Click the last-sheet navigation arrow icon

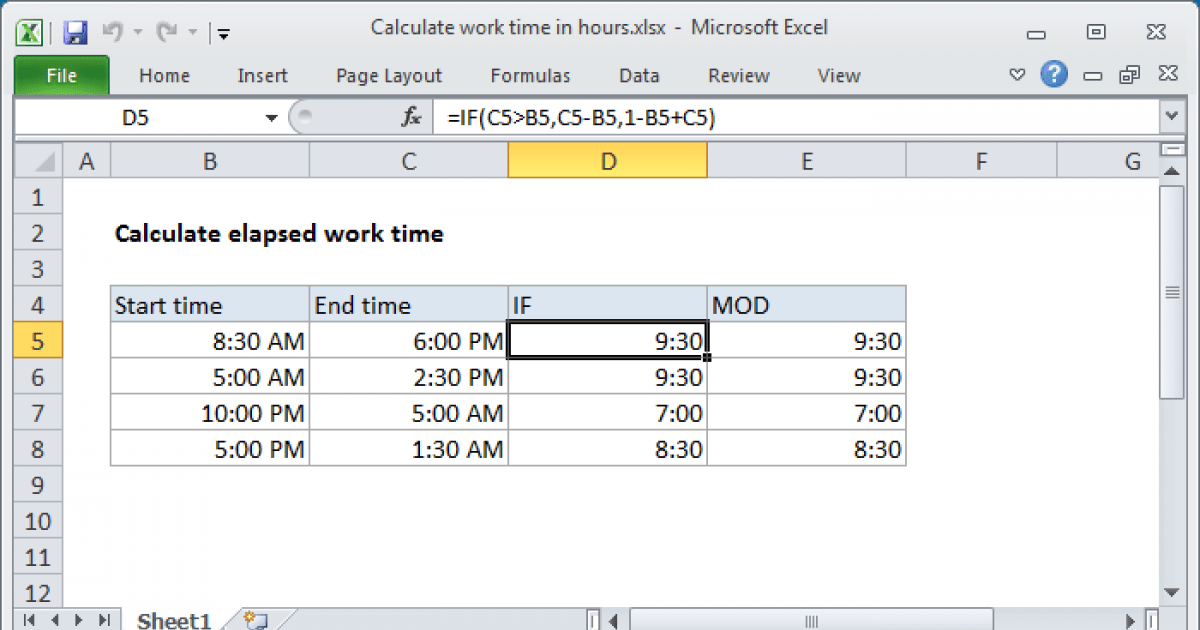pos(103,620)
